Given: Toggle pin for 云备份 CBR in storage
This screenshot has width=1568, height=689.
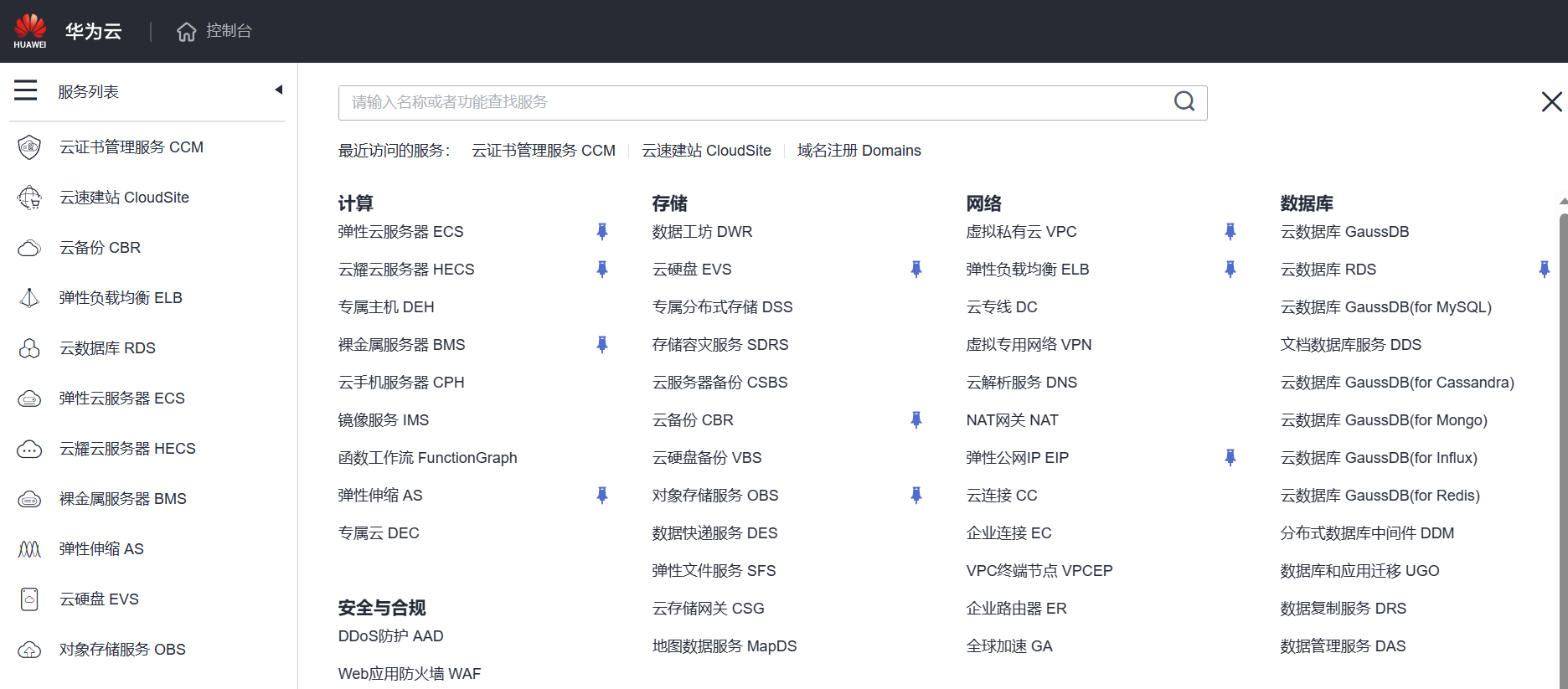Looking at the screenshot, I should point(916,420).
